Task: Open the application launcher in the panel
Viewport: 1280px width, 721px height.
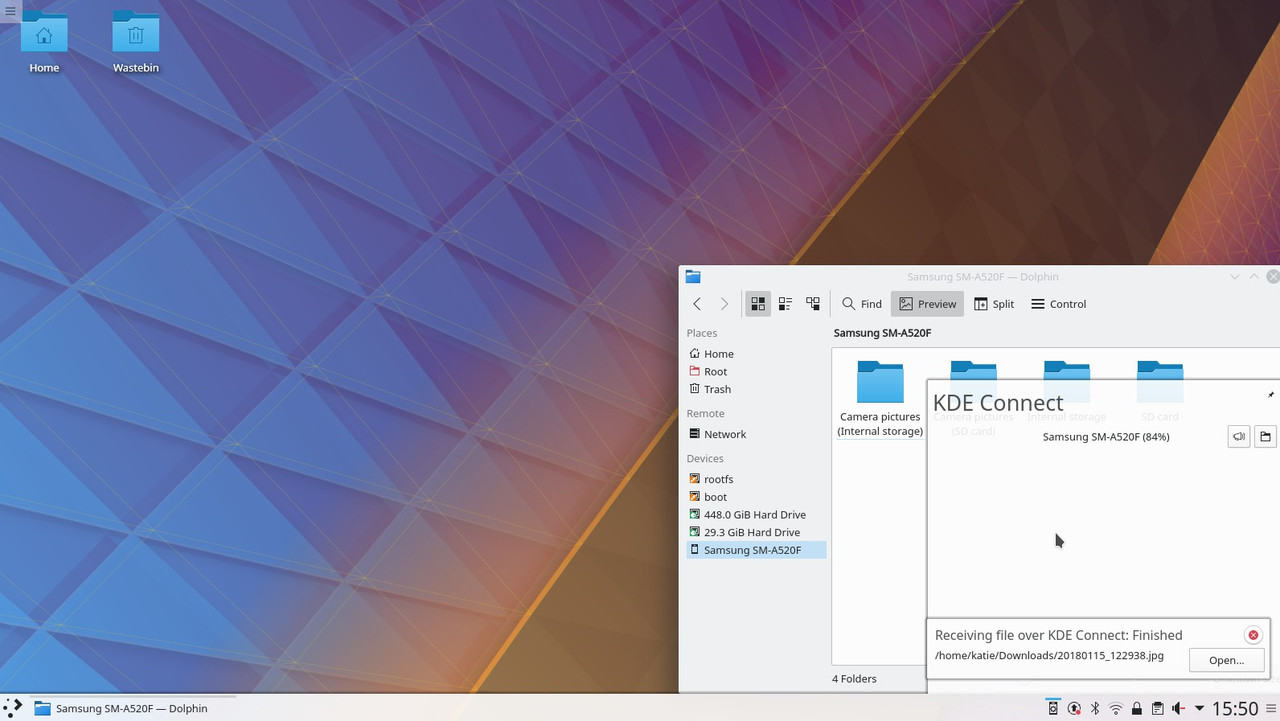Action: click(x=12, y=708)
